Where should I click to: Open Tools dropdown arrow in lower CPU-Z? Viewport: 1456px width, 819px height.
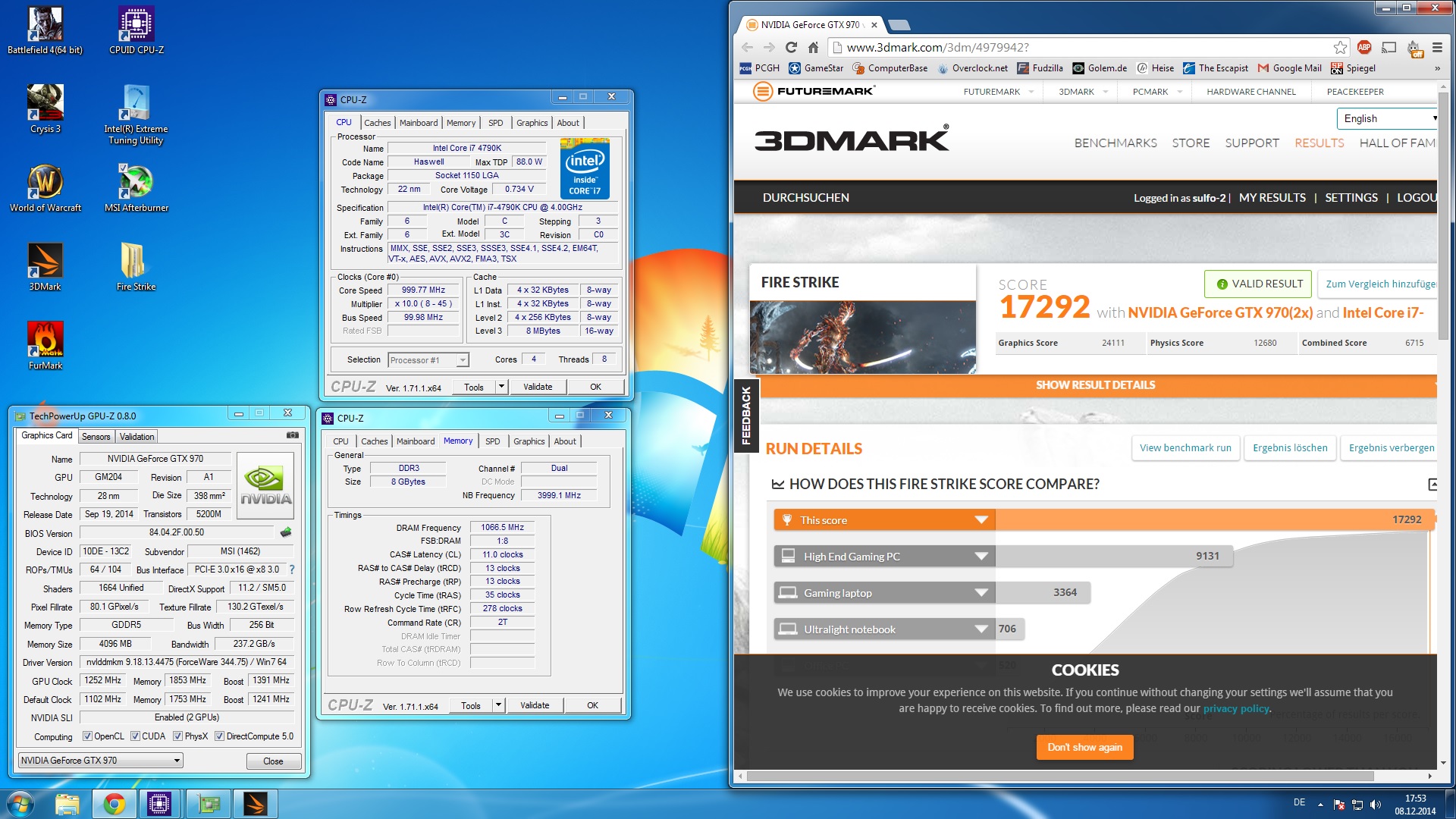click(x=497, y=705)
